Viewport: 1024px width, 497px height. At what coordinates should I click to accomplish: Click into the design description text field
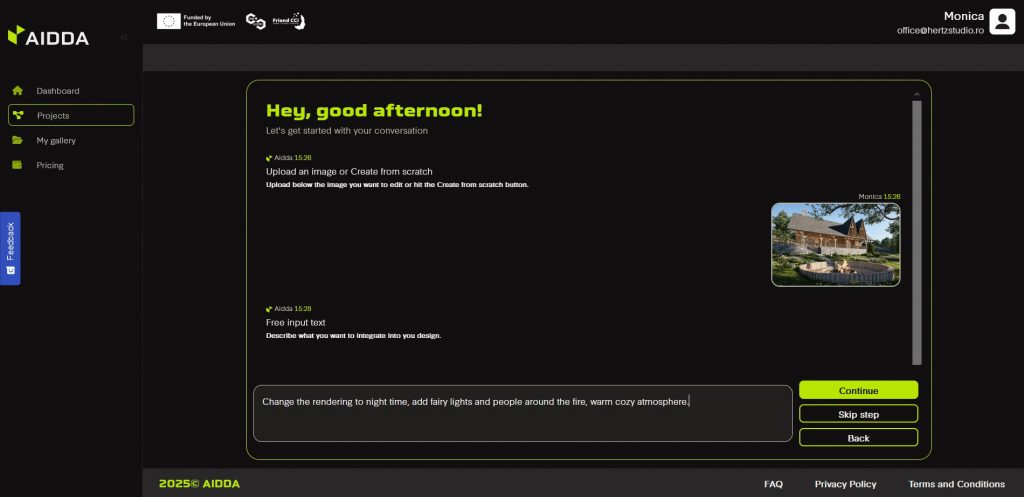(x=522, y=414)
